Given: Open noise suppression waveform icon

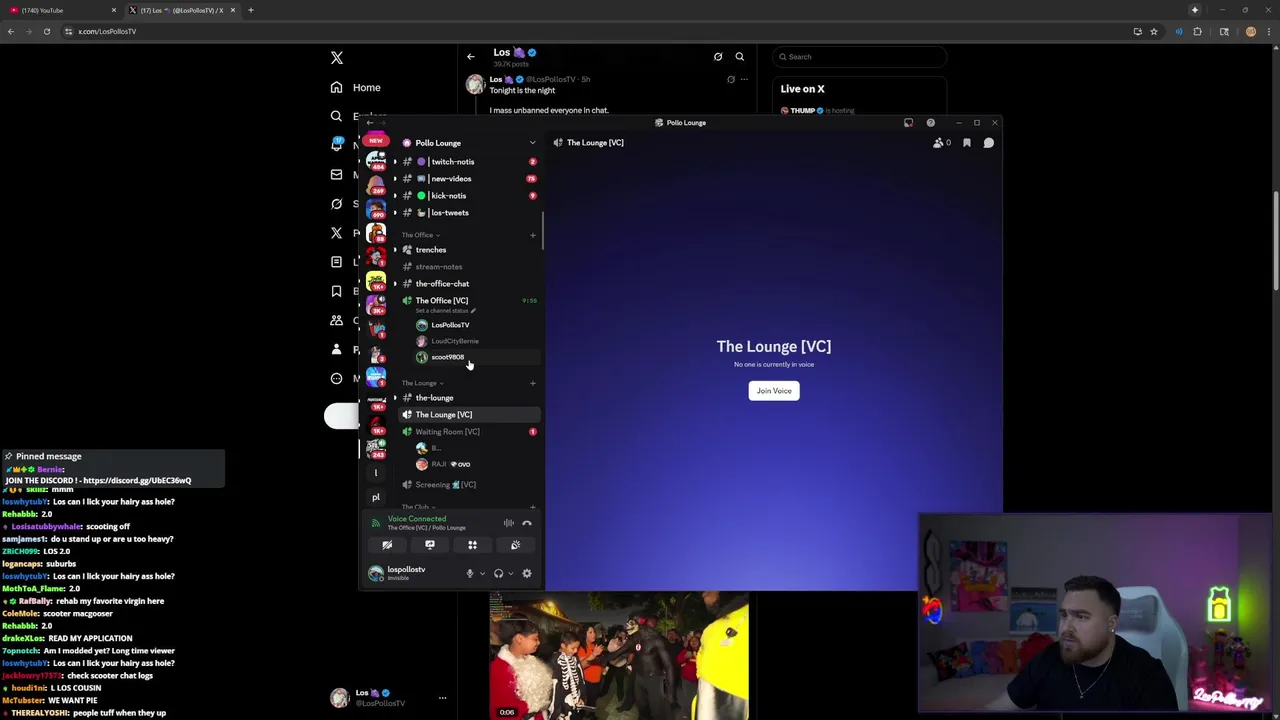Looking at the screenshot, I should tap(508, 523).
